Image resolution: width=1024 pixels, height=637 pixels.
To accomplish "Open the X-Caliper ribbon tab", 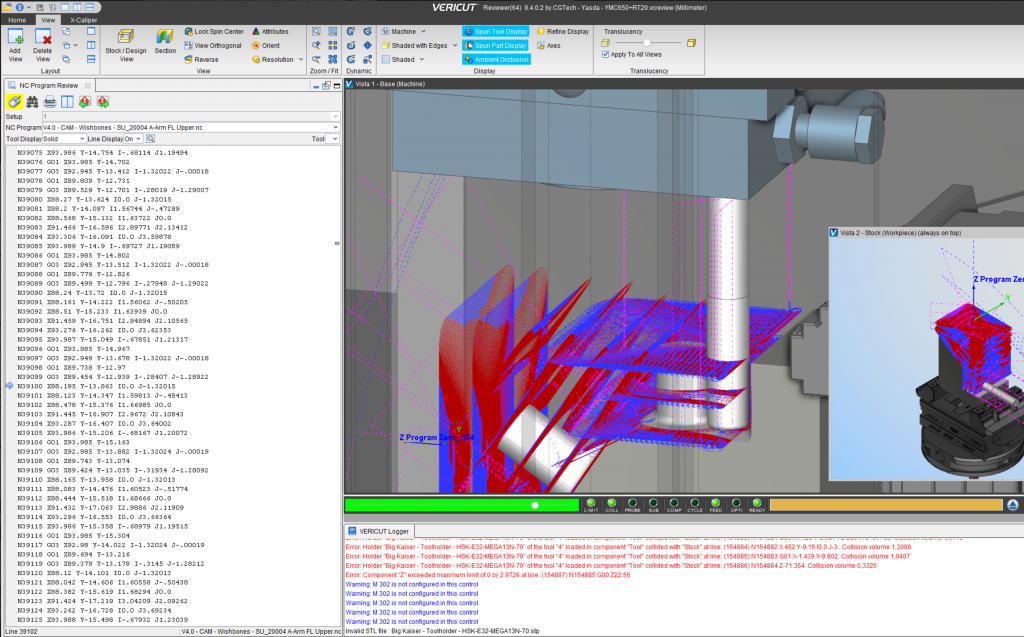I will (x=84, y=20).
